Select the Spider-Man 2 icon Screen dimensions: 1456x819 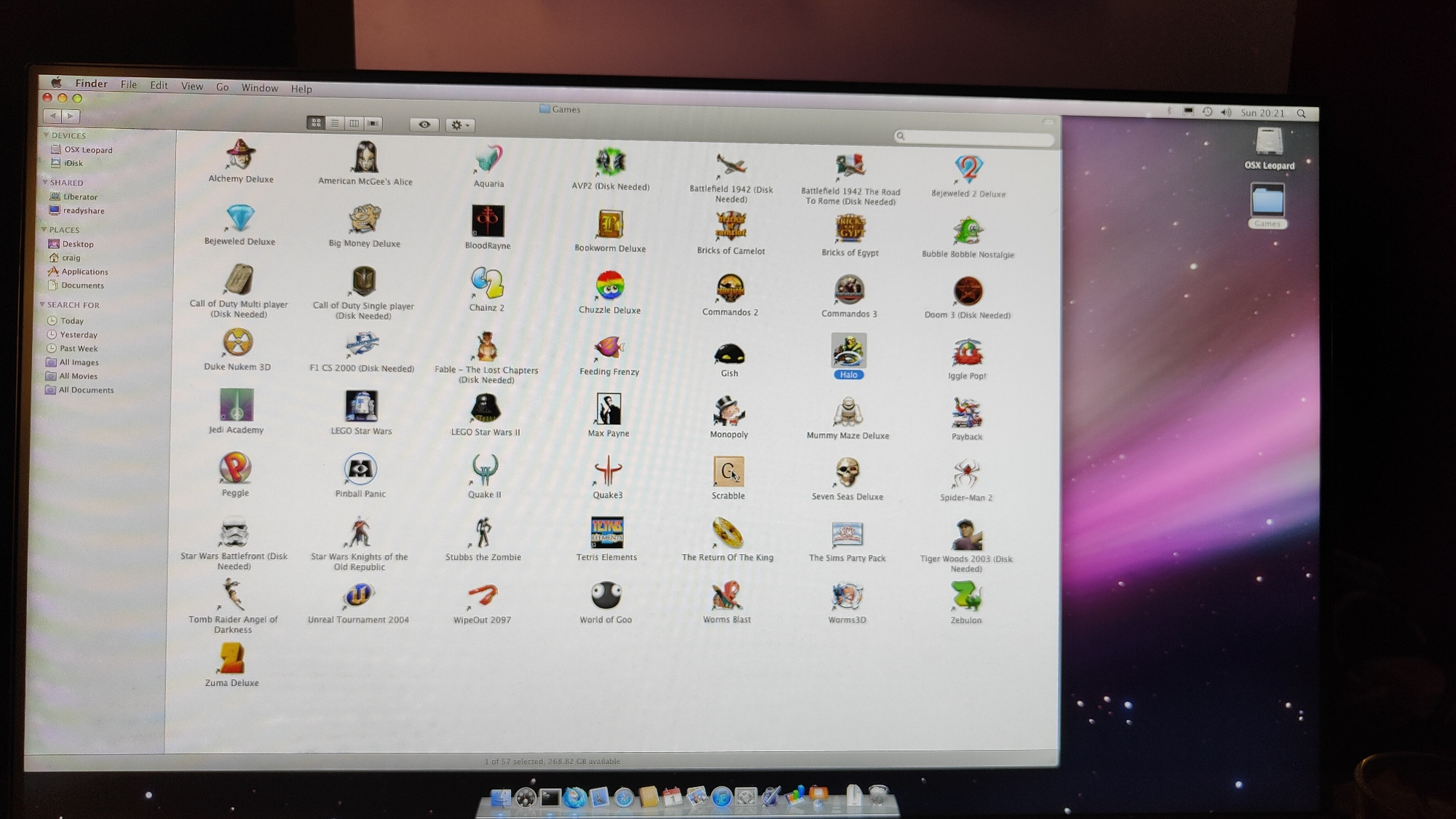966,474
